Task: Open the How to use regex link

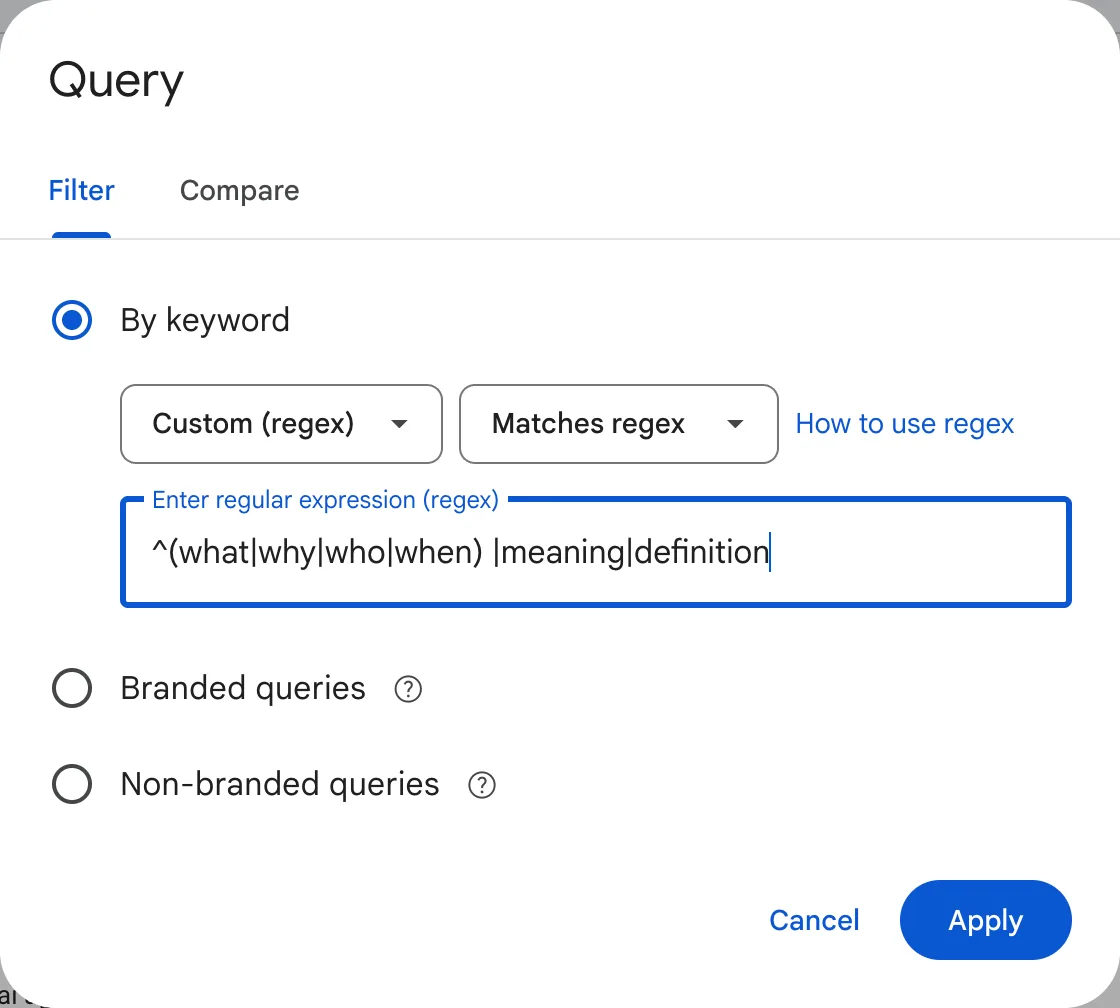Action: click(x=904, y=424)
